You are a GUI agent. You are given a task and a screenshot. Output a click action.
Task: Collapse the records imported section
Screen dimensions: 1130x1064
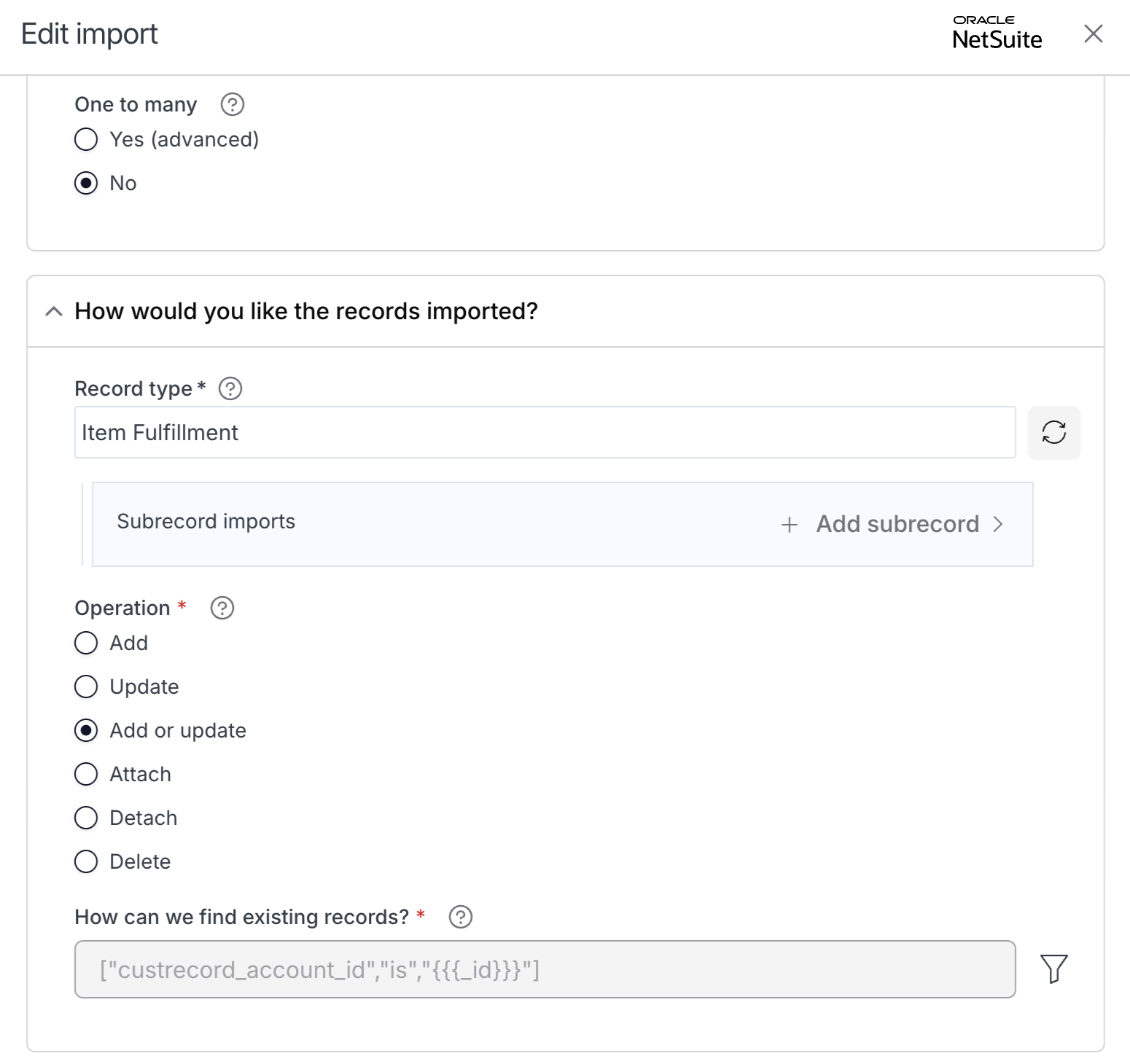point(54,311)
